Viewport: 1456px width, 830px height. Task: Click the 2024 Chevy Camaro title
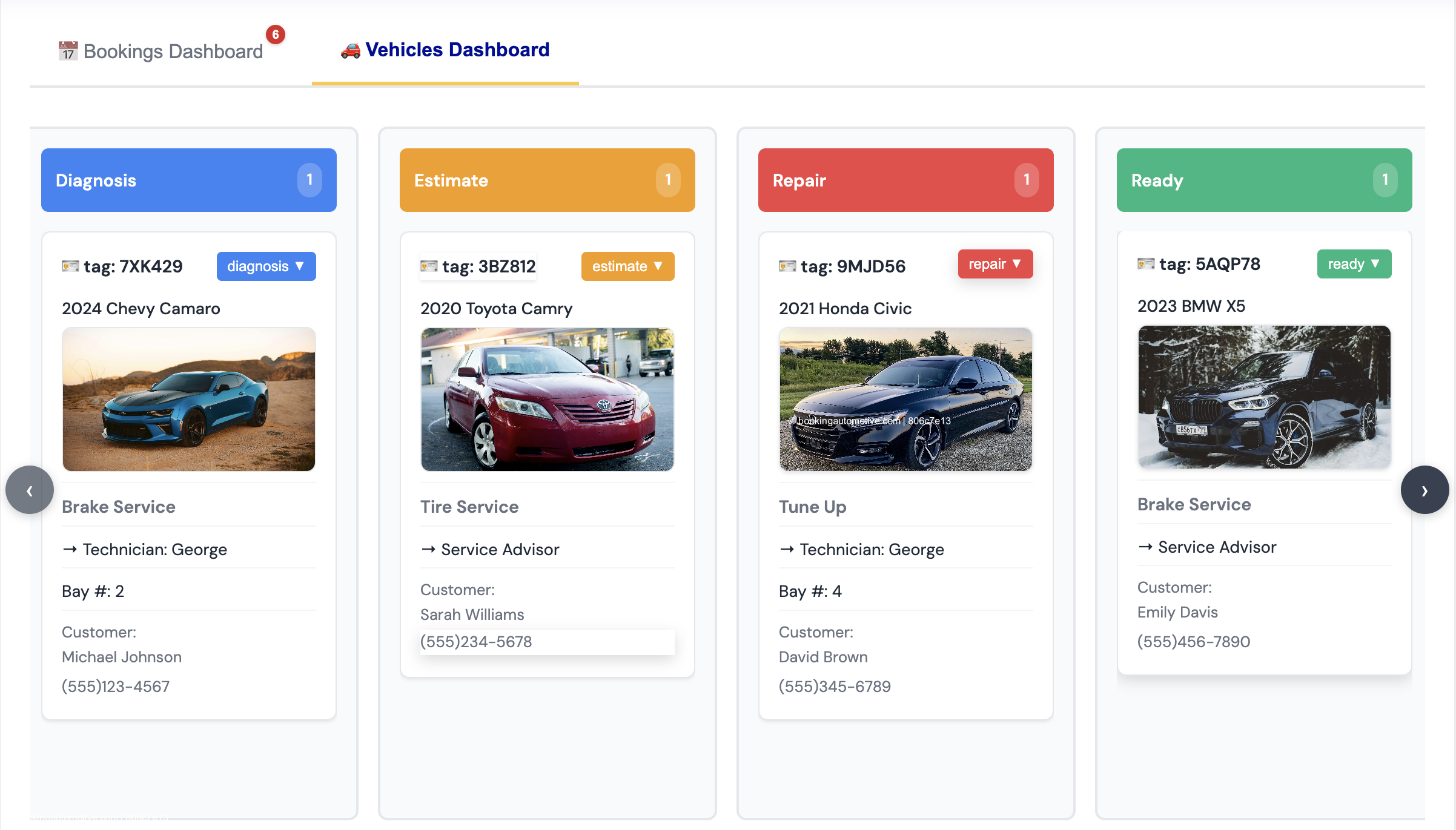point(141,309)
